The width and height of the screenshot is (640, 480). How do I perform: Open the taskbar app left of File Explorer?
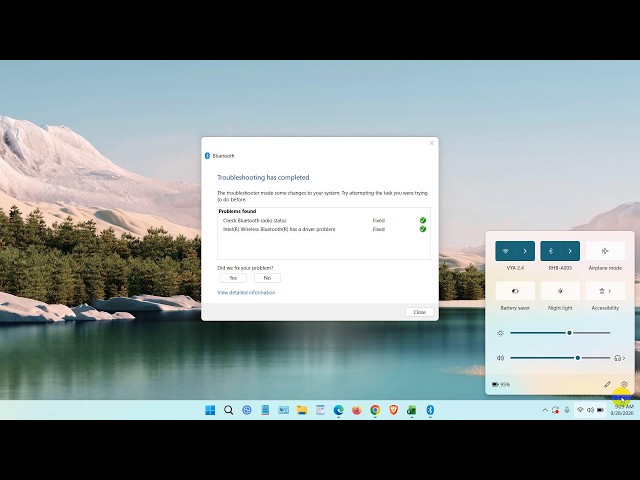tap(283, 410)
